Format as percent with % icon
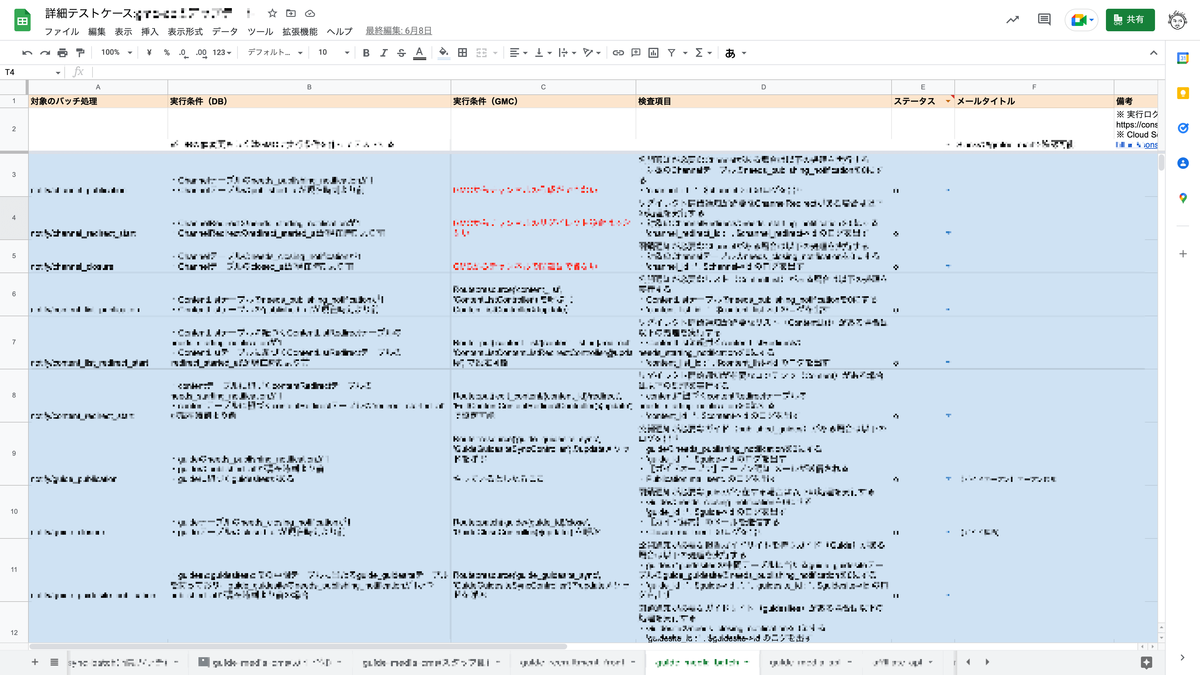 [x=166, y=52]
